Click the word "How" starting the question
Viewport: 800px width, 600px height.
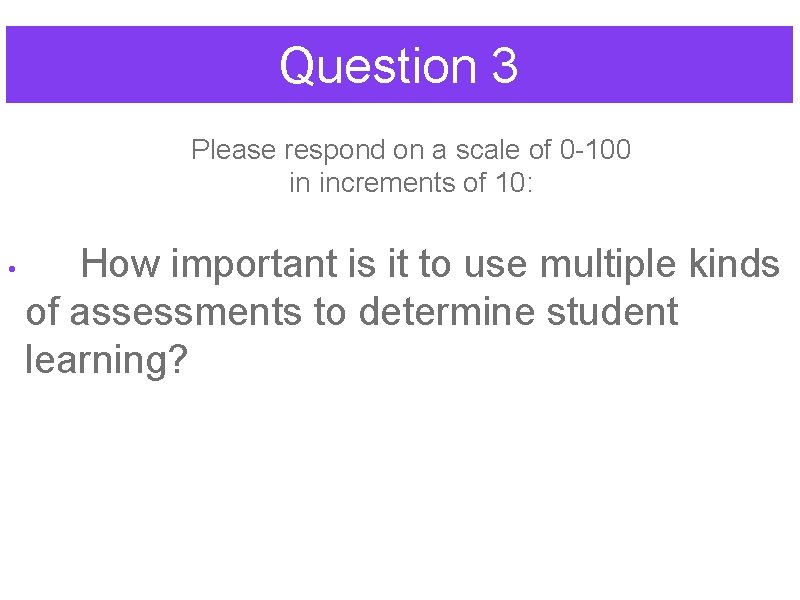click(120, 263)
